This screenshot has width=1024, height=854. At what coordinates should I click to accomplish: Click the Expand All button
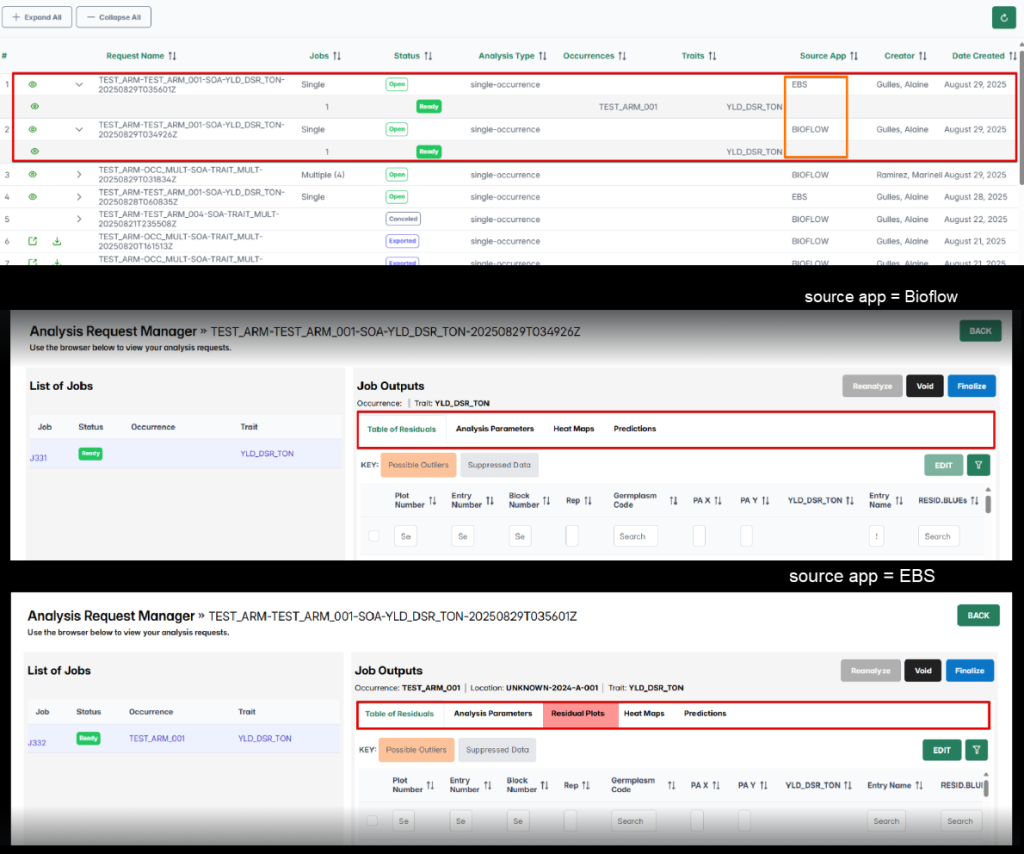click(36, 17)
